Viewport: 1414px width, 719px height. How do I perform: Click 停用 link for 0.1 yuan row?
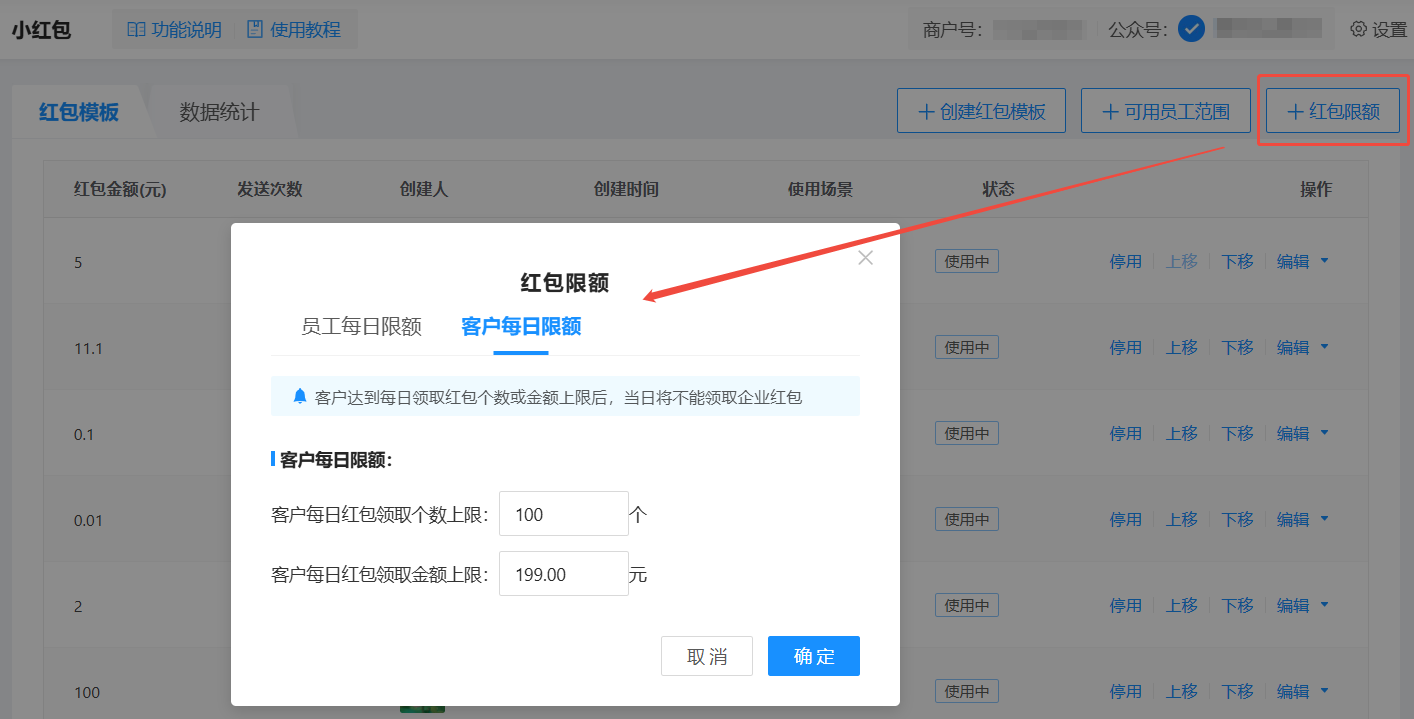1125,433
